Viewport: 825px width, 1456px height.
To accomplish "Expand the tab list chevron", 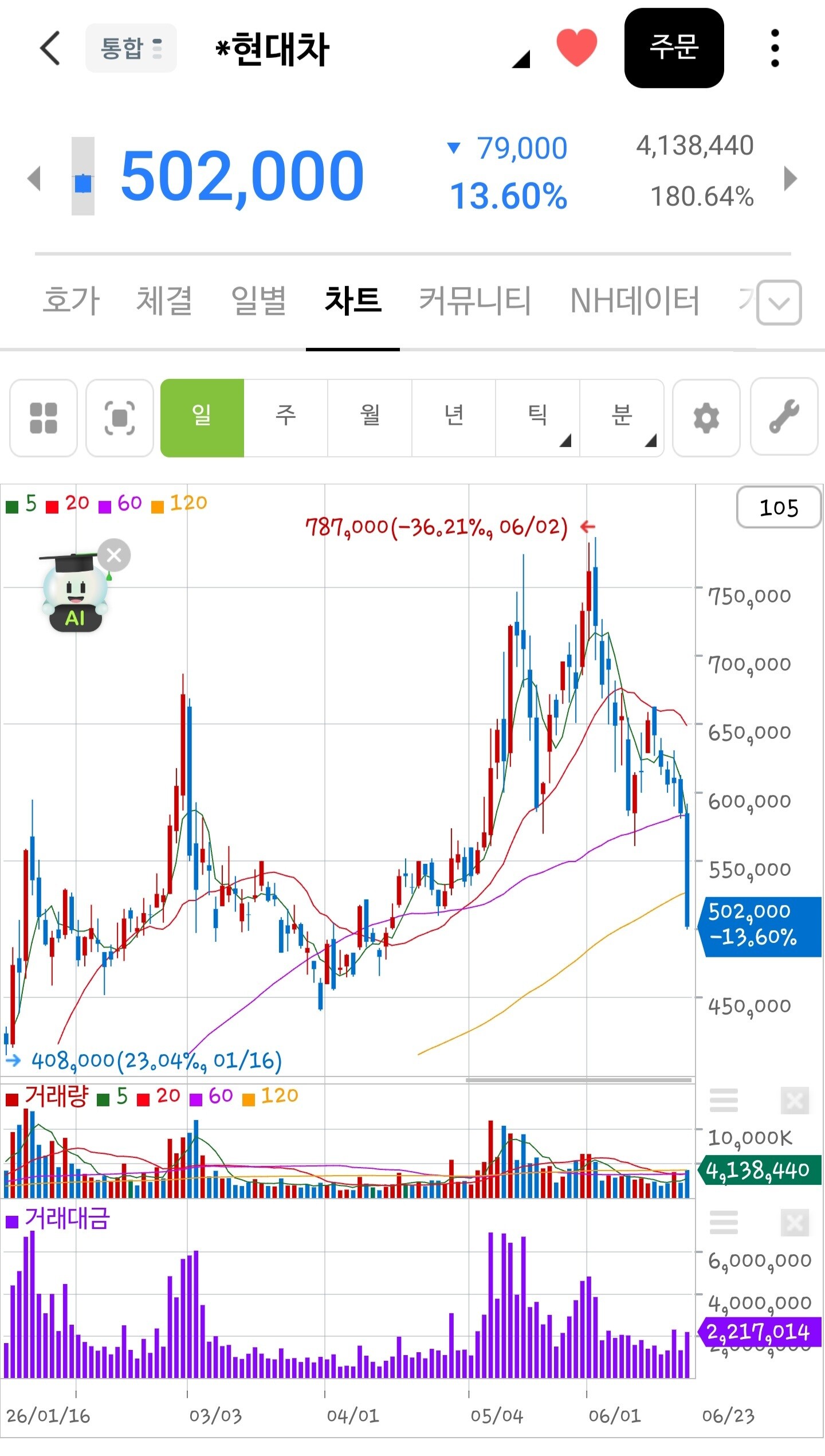I will (x=779, y=303).
